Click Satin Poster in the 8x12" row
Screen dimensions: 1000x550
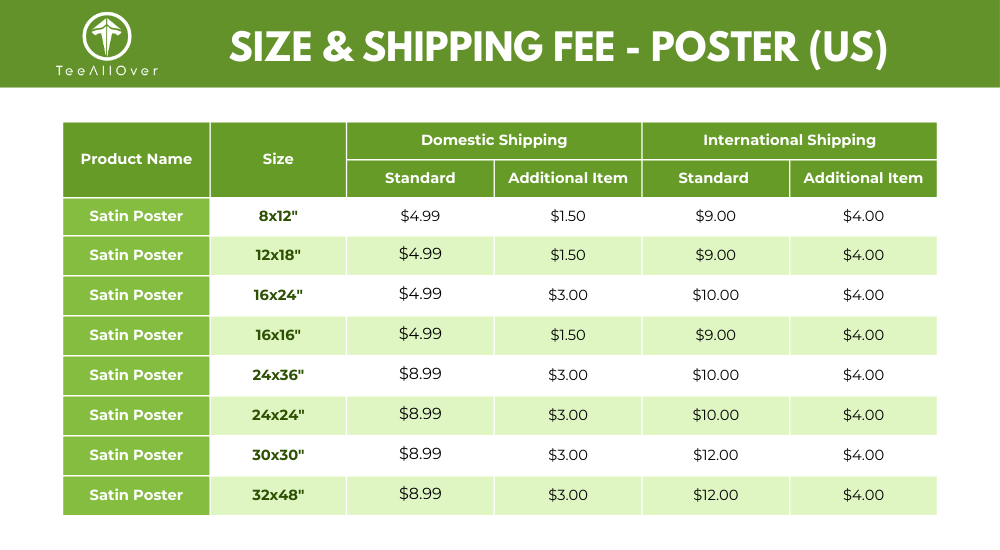136,216
